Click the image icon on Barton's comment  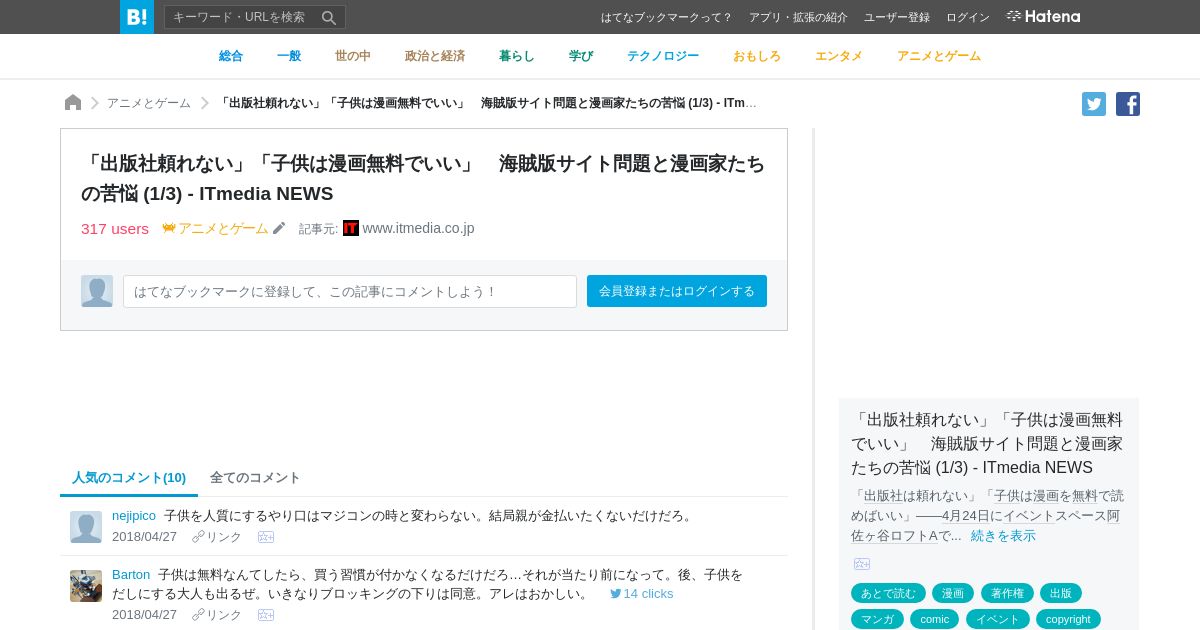coord(266,615)
